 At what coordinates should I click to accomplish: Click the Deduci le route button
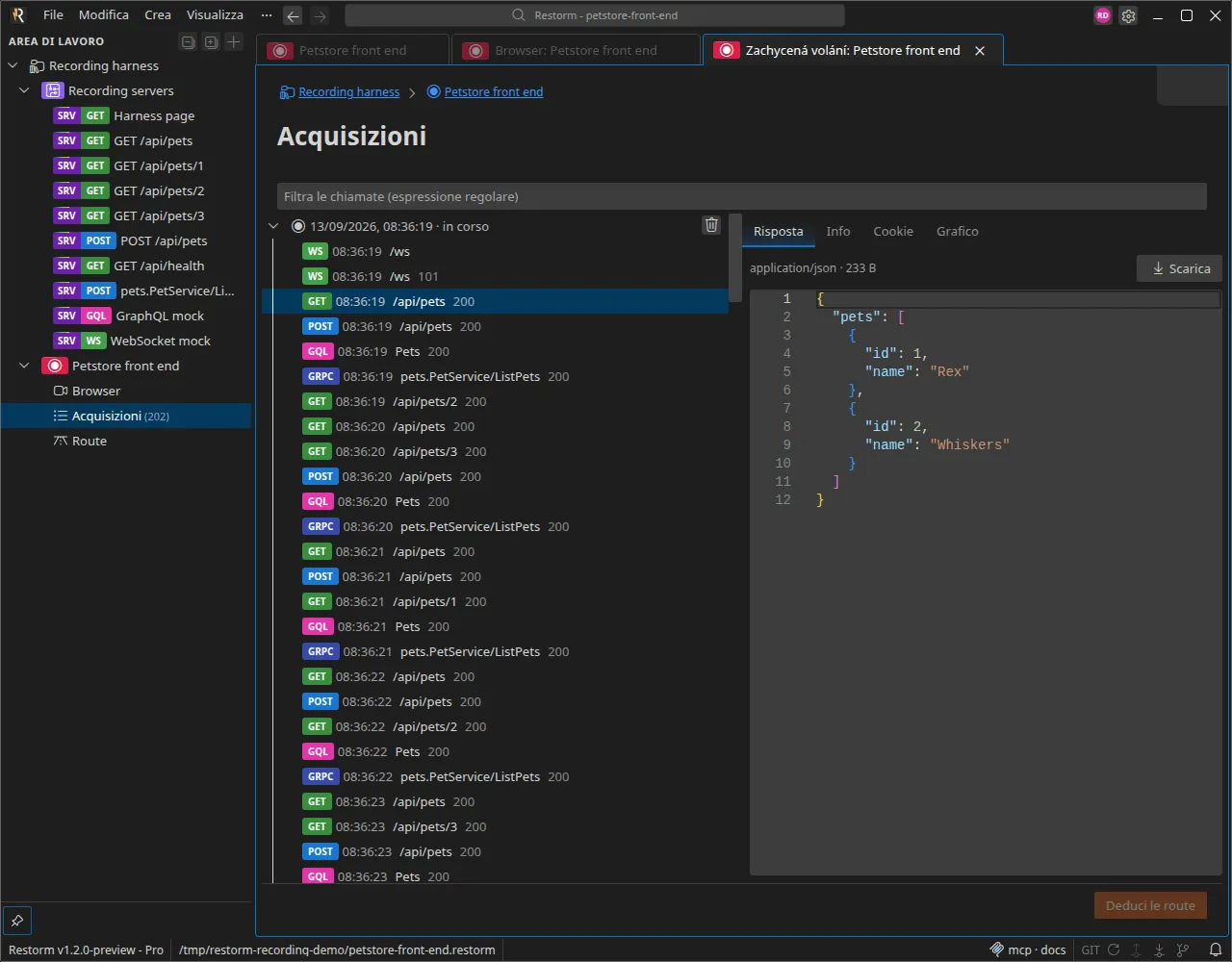1150,905
